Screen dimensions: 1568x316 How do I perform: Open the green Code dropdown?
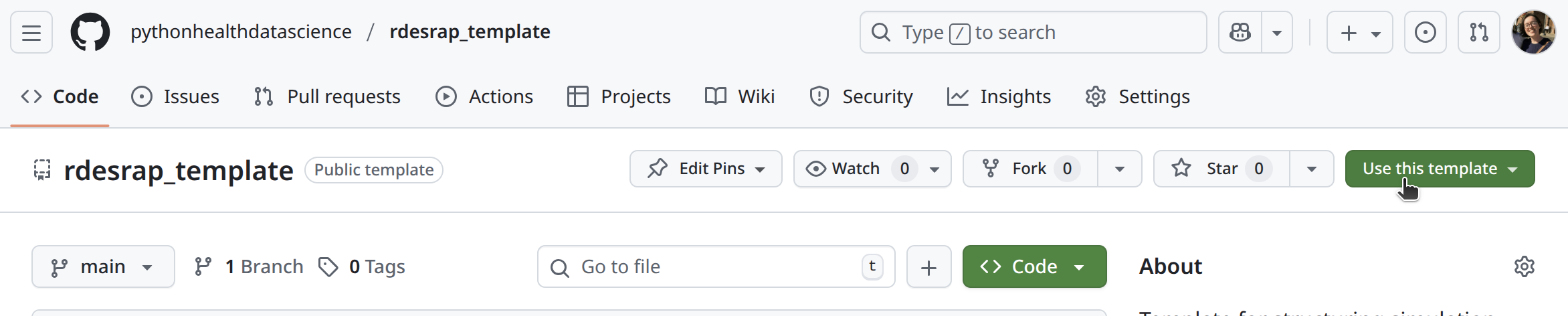coord(1034,267)
